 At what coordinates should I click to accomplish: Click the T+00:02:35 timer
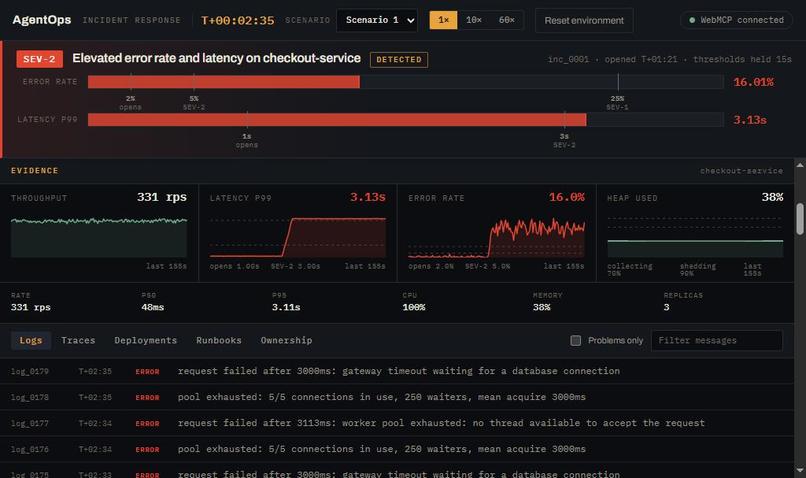pyautogui.click(x=237, y=21)
